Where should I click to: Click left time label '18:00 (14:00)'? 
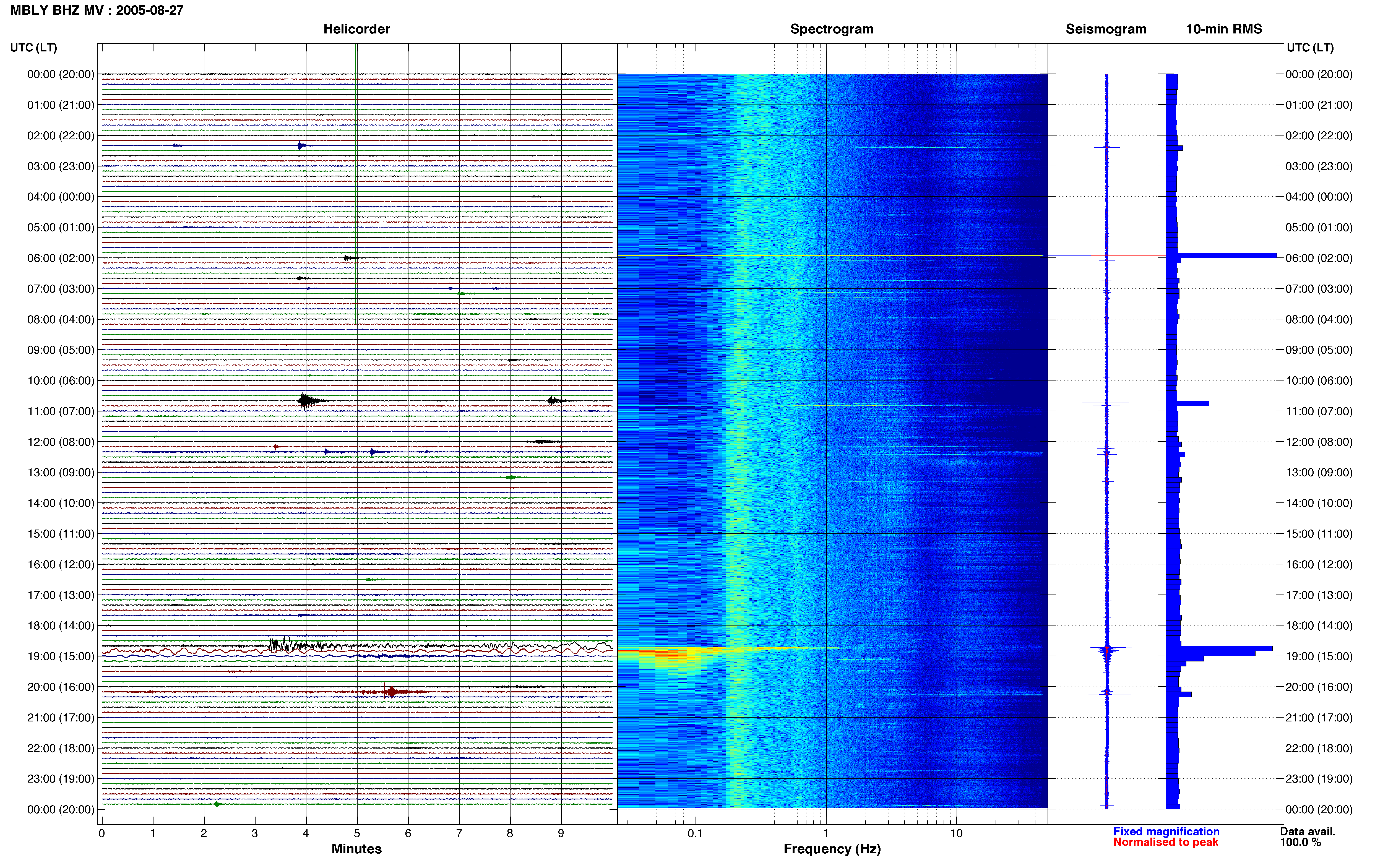61,626
